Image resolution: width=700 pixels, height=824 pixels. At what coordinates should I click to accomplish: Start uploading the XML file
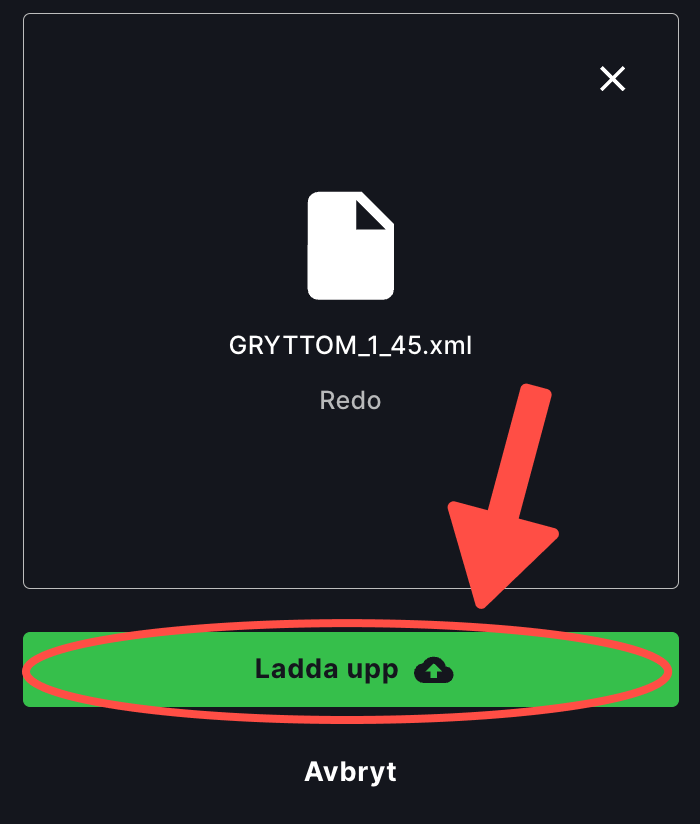351,669
